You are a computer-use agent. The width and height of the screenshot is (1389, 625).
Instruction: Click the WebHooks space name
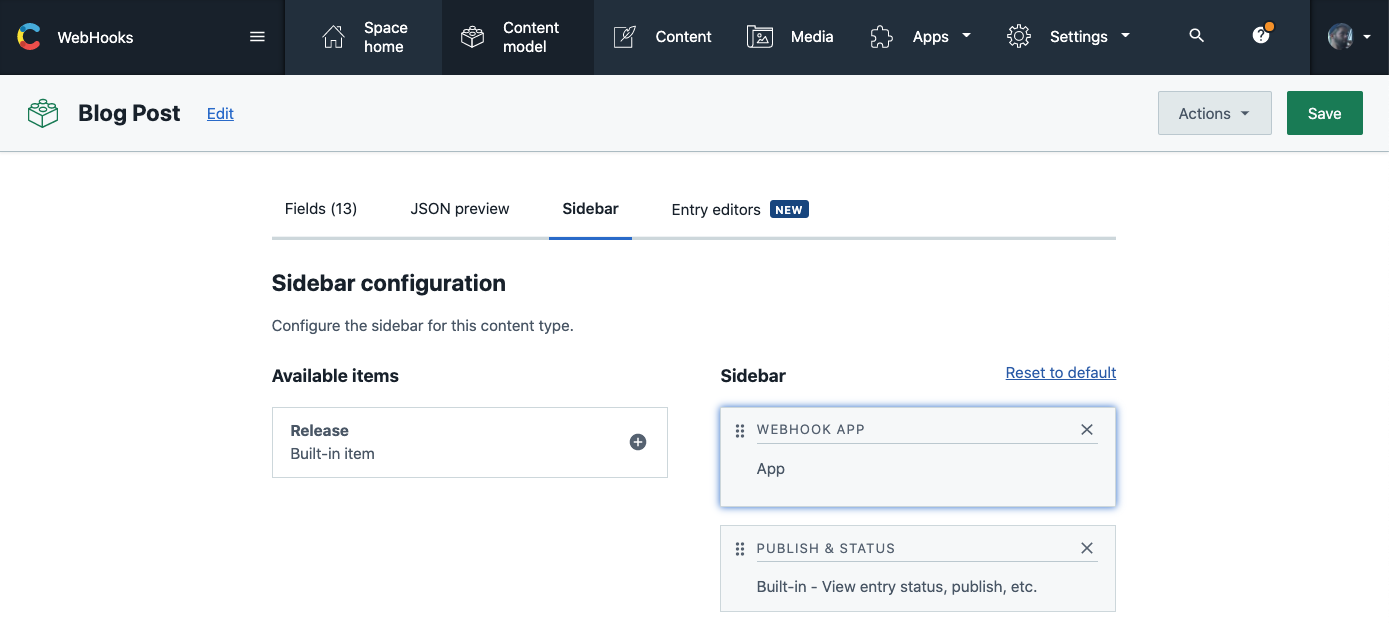(x=95, y=37)
